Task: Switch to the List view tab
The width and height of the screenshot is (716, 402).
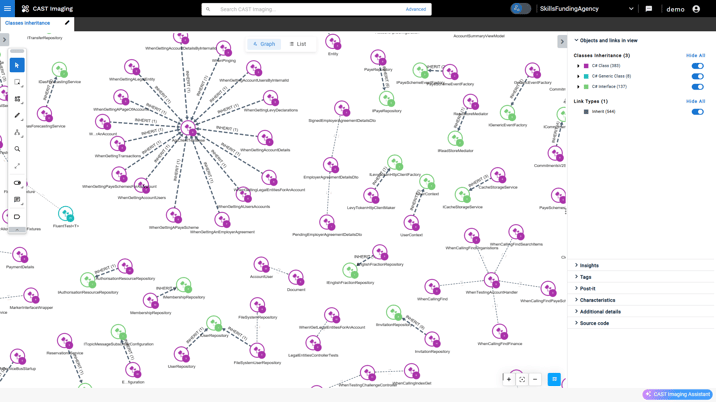Action: coord(298,44)
